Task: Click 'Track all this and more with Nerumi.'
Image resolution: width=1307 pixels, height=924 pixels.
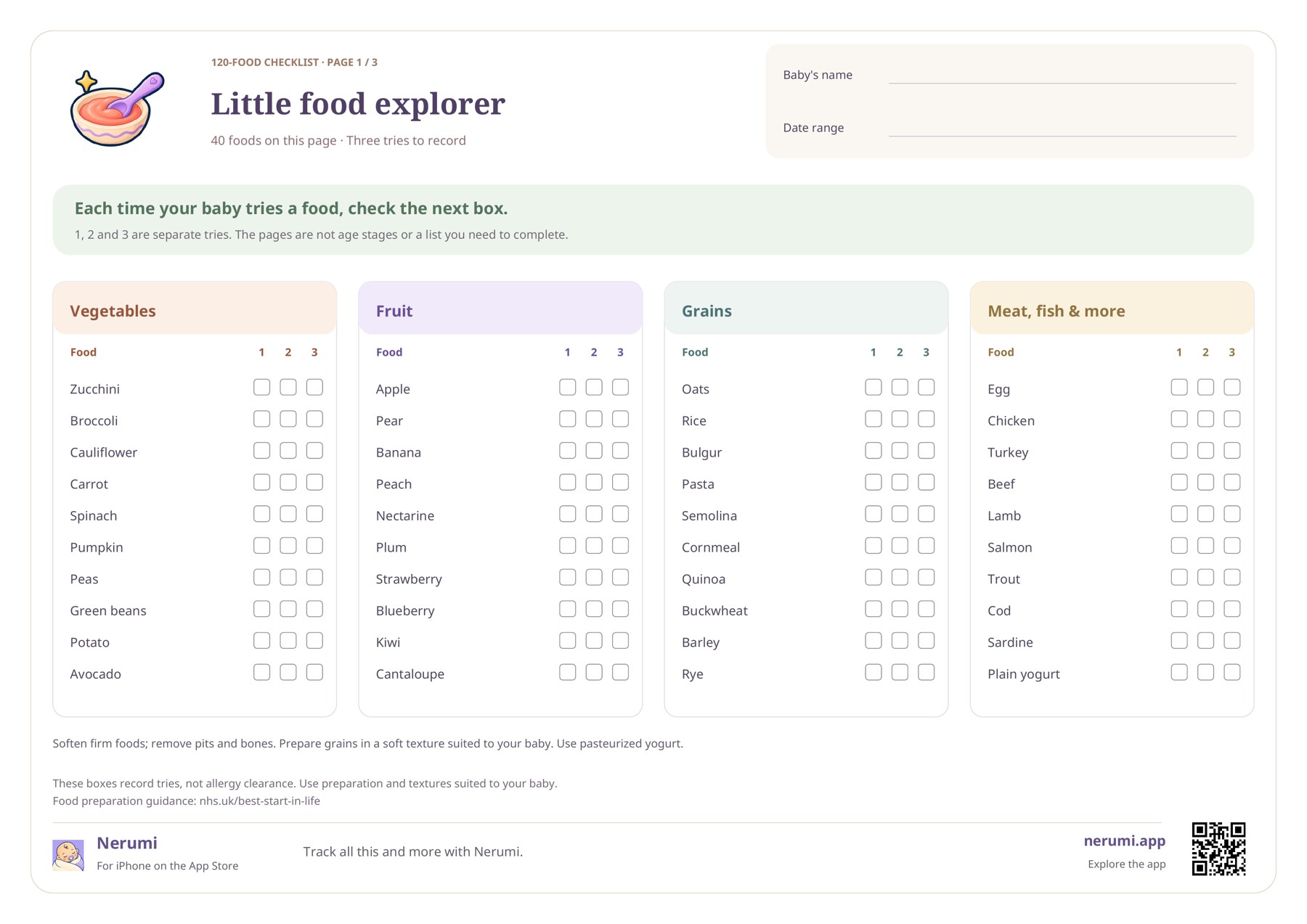Action: point(413,851)
